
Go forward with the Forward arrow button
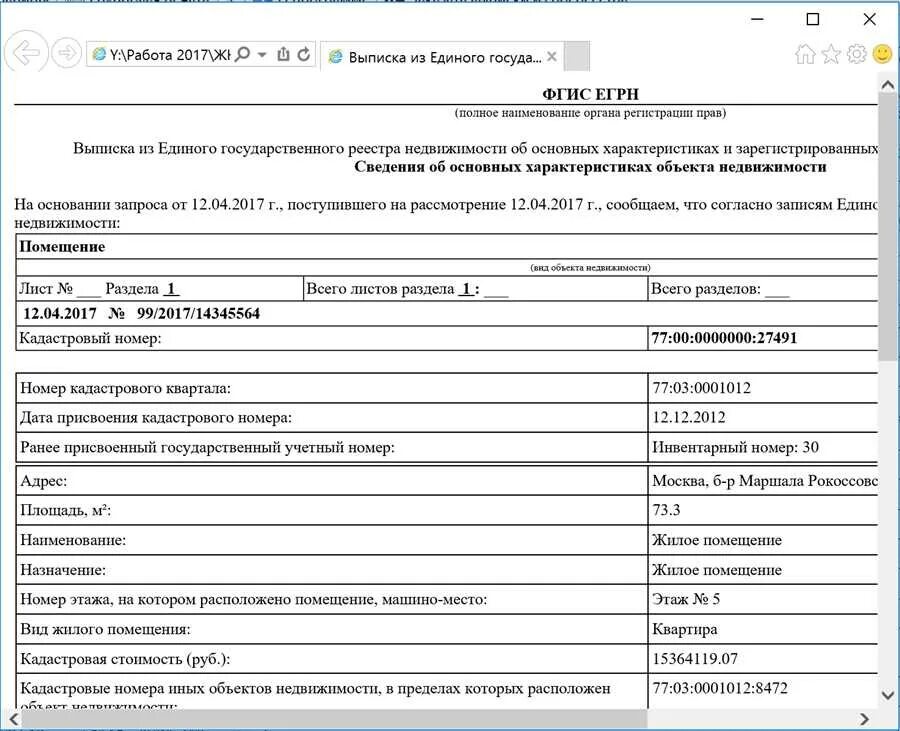67,53
